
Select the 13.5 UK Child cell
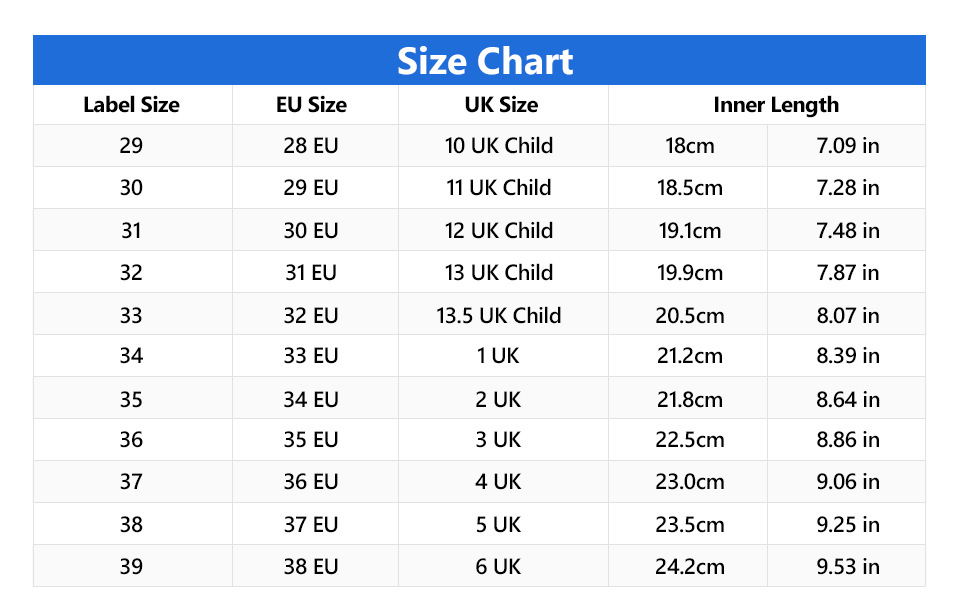499,316
